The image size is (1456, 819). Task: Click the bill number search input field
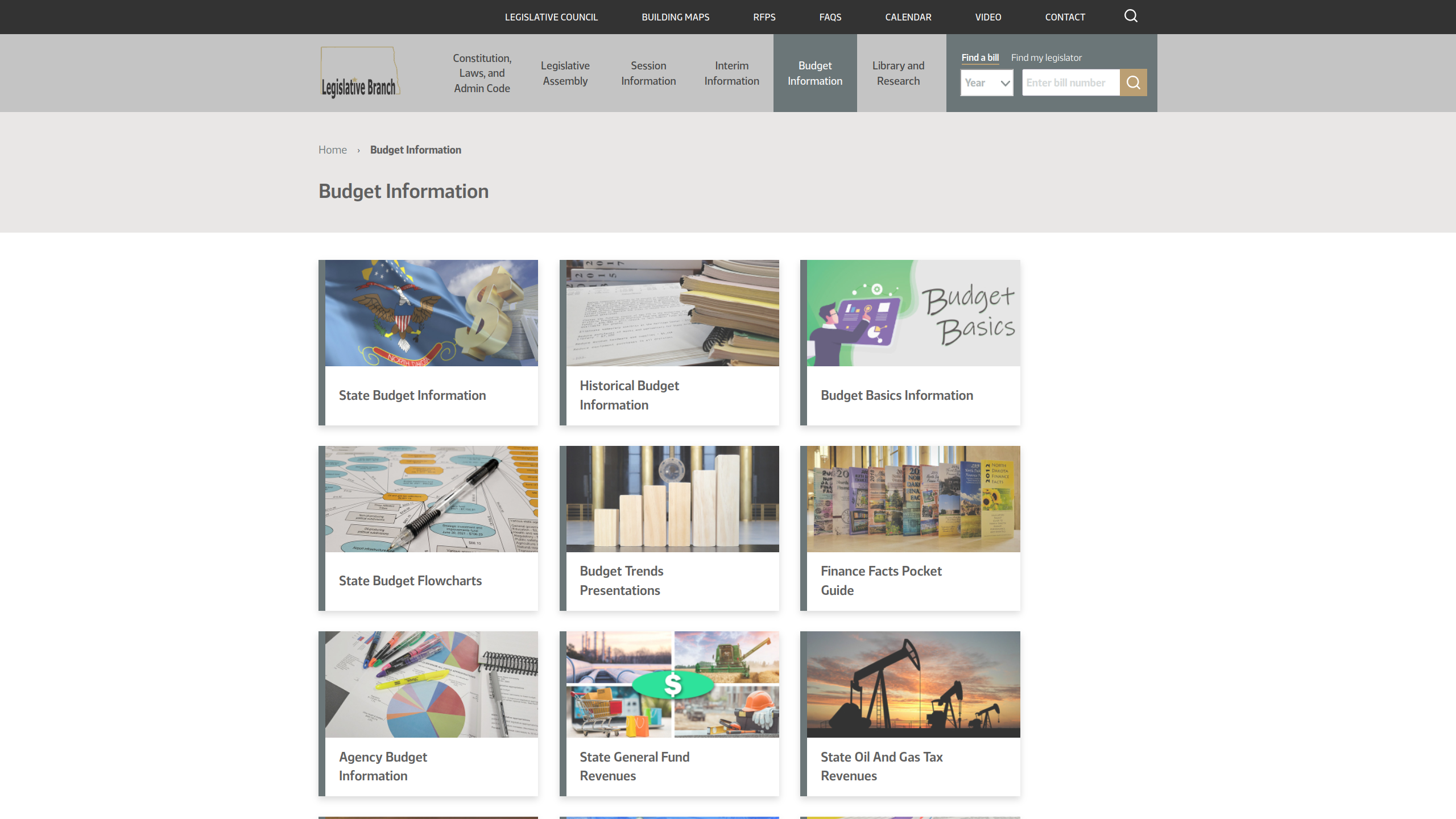point(1071,82)
